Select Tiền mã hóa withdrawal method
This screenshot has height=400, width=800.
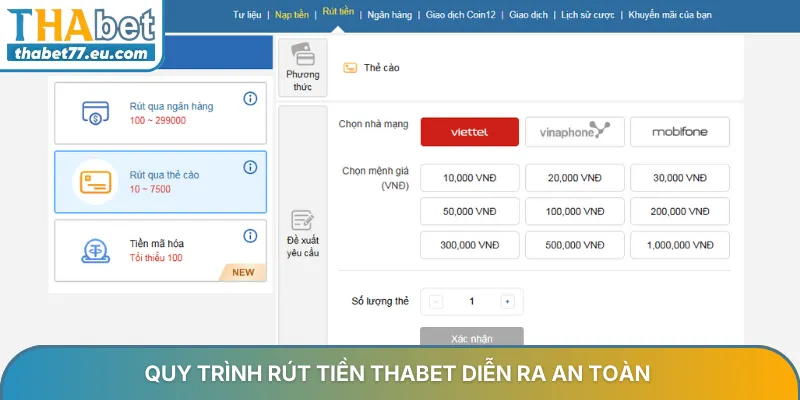160,251
